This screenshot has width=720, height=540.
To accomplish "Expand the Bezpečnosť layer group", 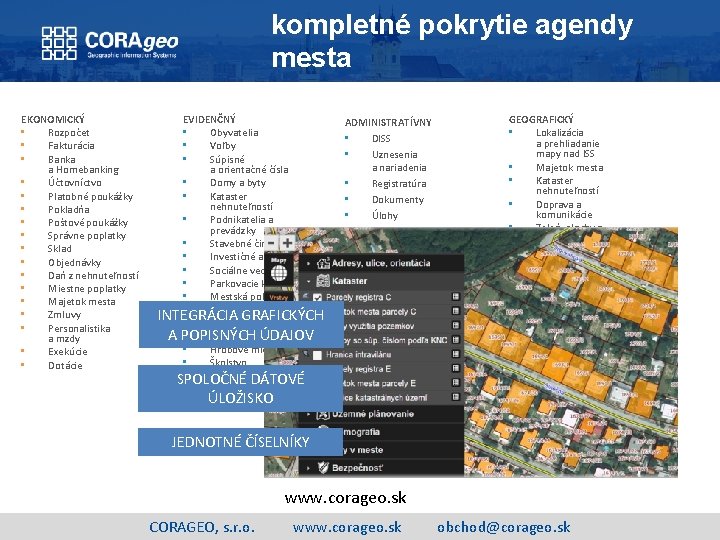I will [x=309, y=468].
